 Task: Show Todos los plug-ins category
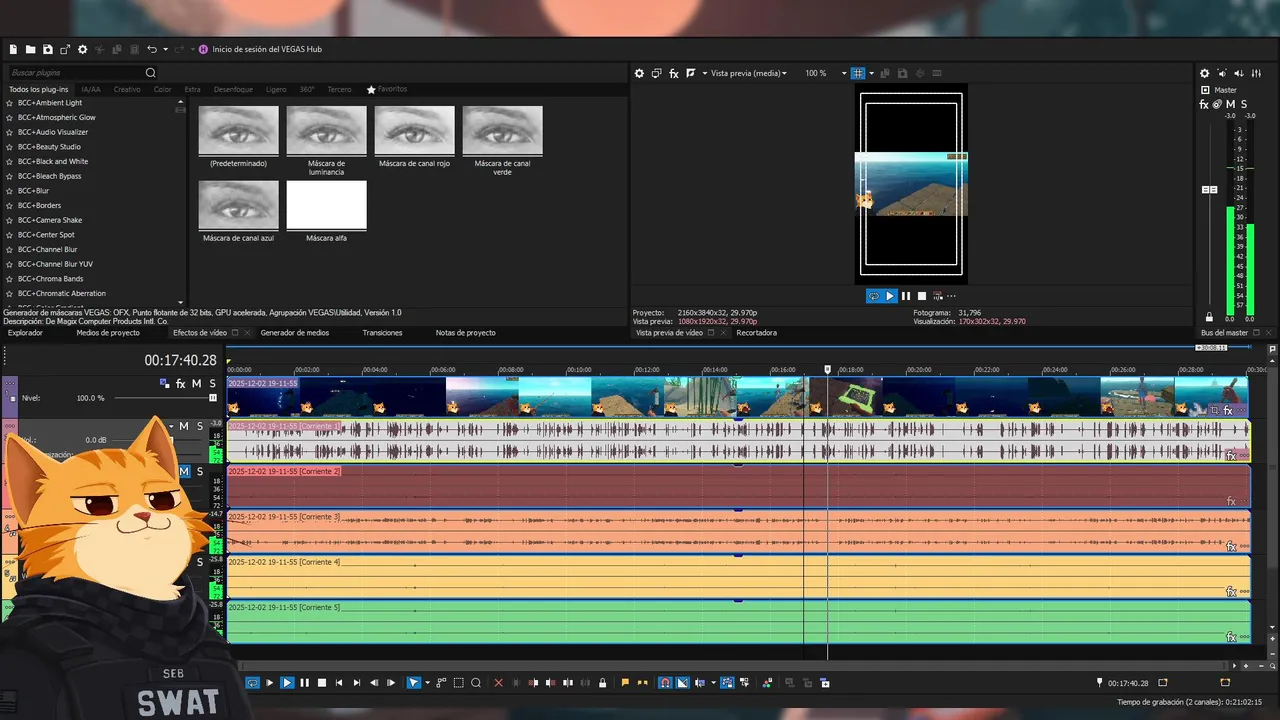[x=39, y=89]
